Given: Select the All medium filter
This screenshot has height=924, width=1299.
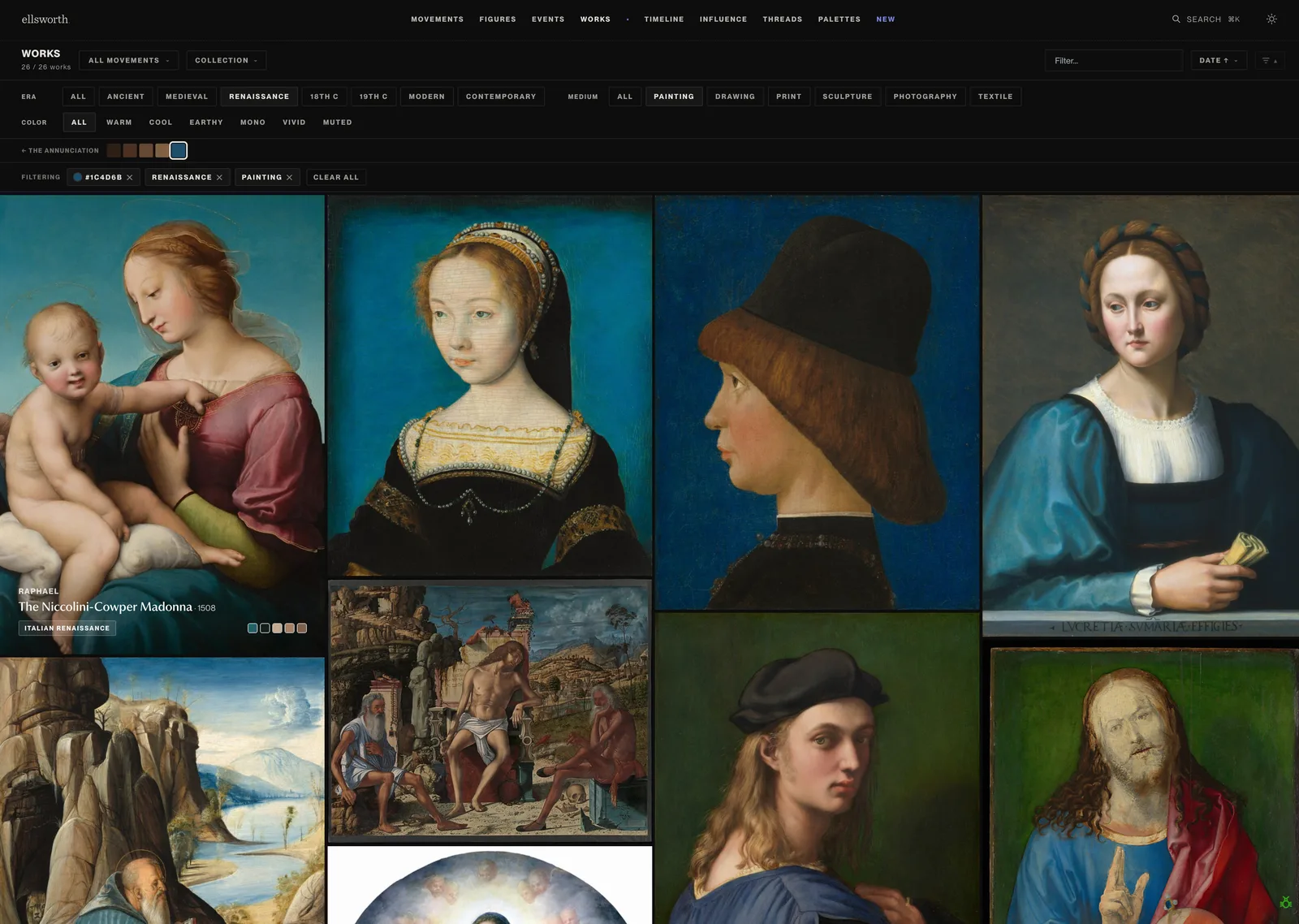Looking at the screenshot, I should 624,97.
